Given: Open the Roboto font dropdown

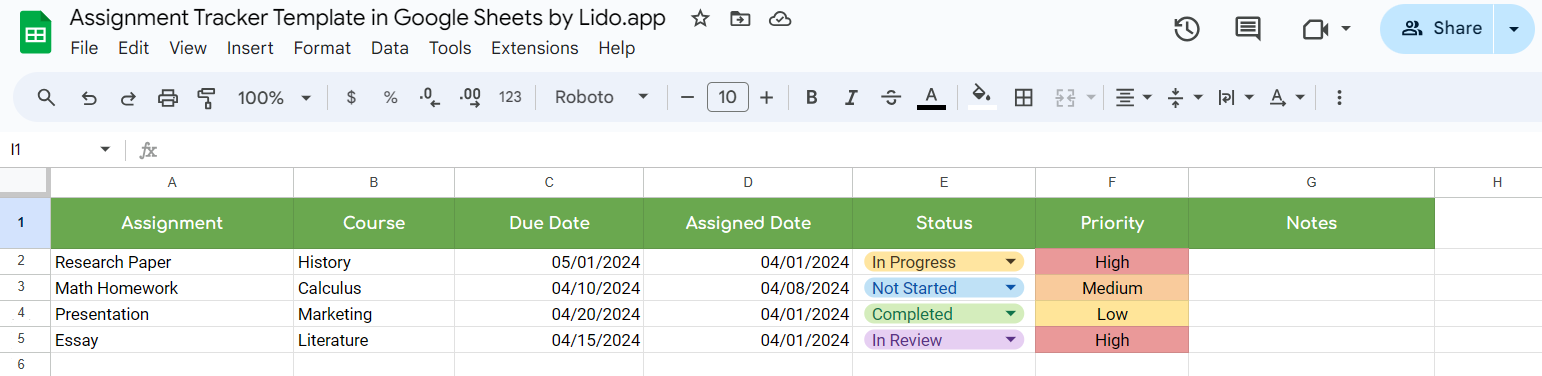Looking at the screenshot, I should tap(602, 97).
